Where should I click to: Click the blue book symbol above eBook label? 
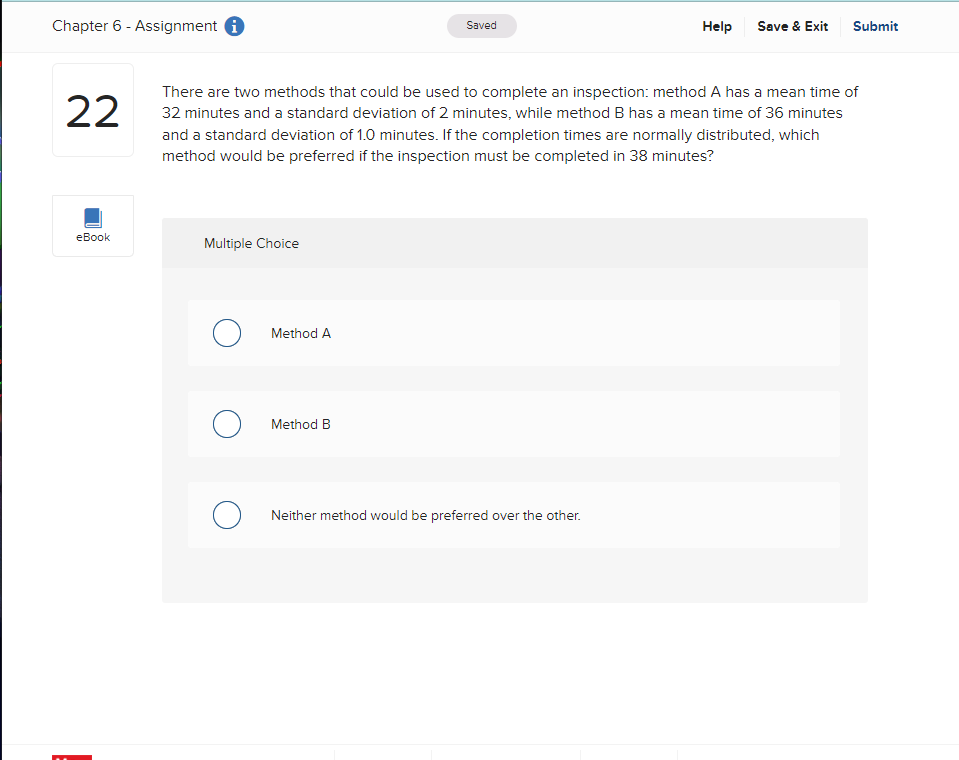pyautogui.click(x=92, y=218)
